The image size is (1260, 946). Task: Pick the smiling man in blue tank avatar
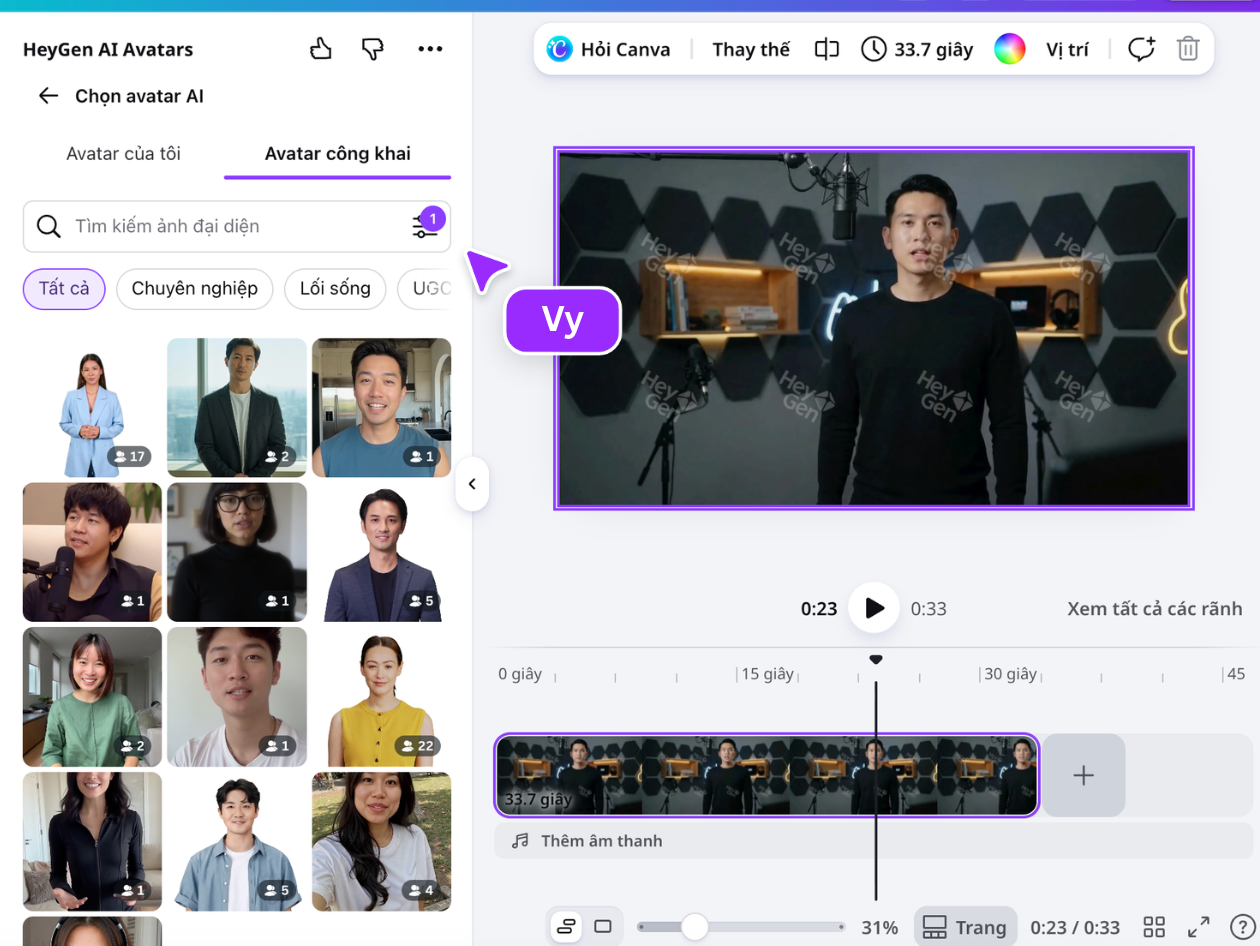point(381,408)
